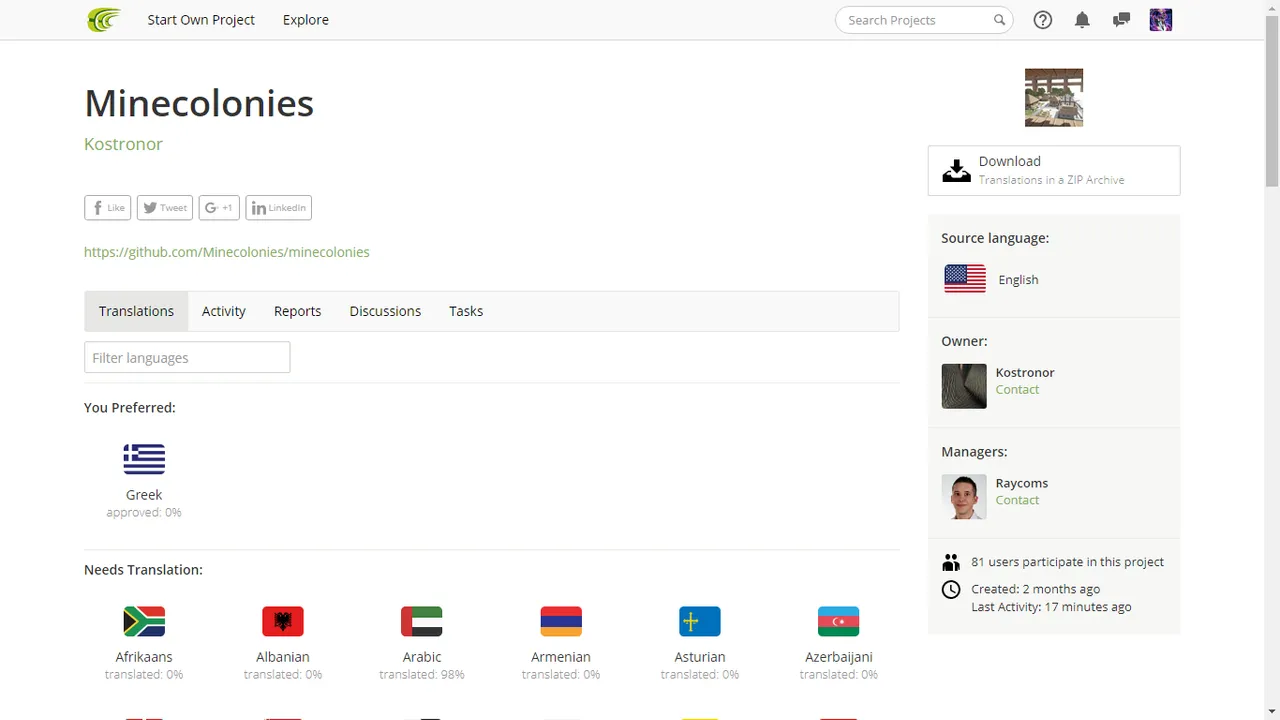Click owner Kostronor avatar thumbnail

point(964,386)
